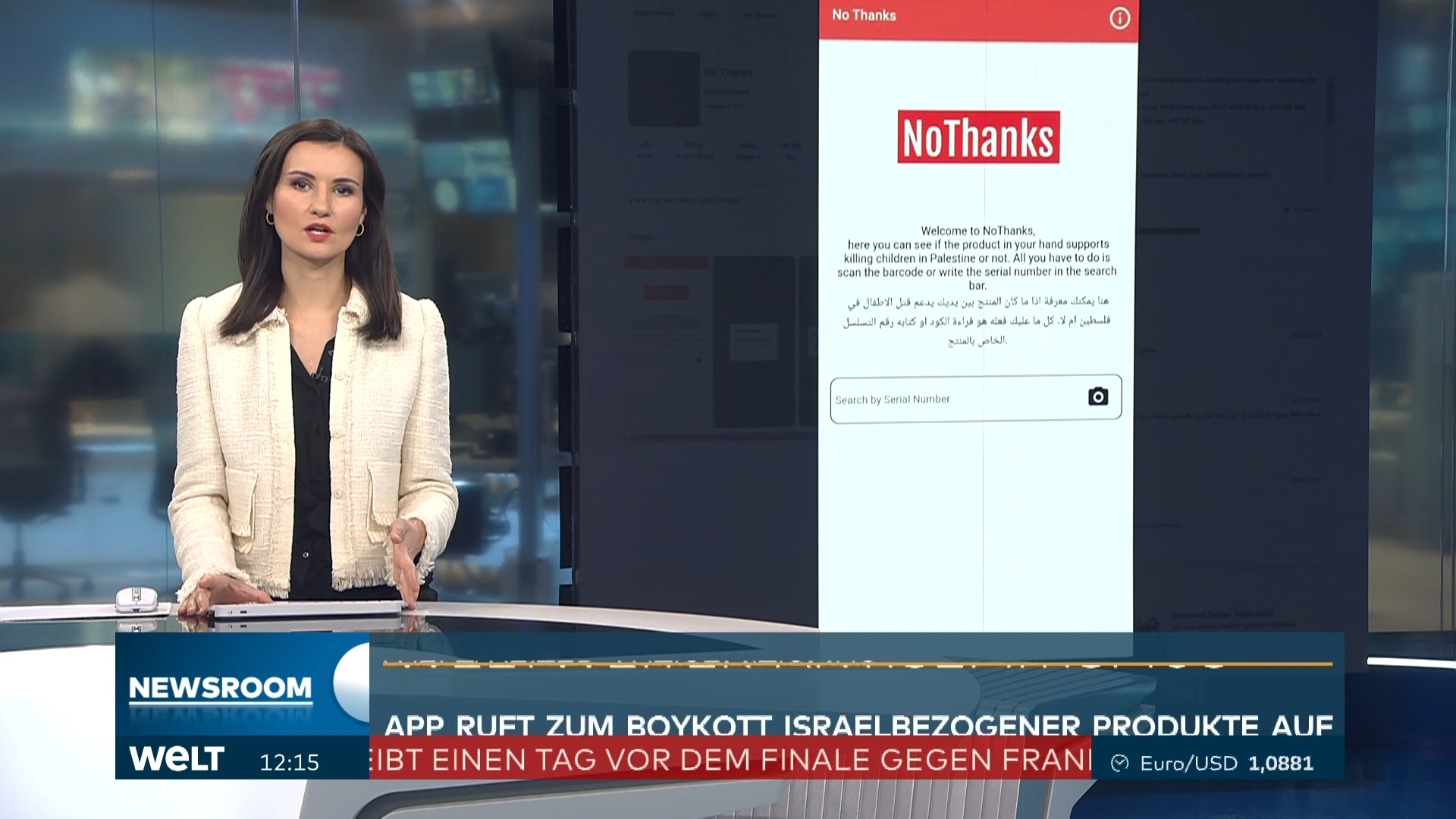This screenshot has height=819, width=1456.
Task: Click the NEWSROOM banner label
Action: [x=220, y=688]
